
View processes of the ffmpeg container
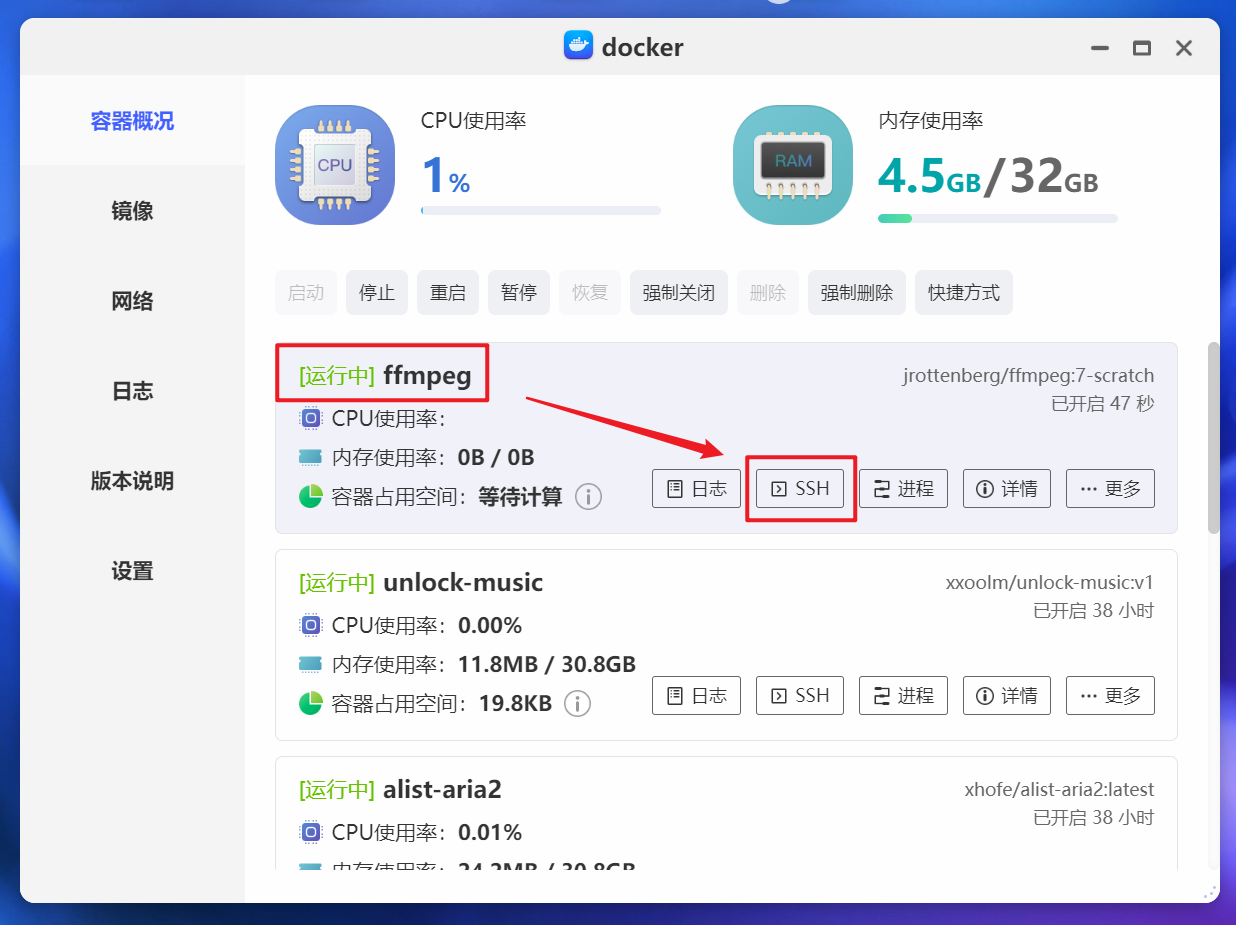point(903,489)
